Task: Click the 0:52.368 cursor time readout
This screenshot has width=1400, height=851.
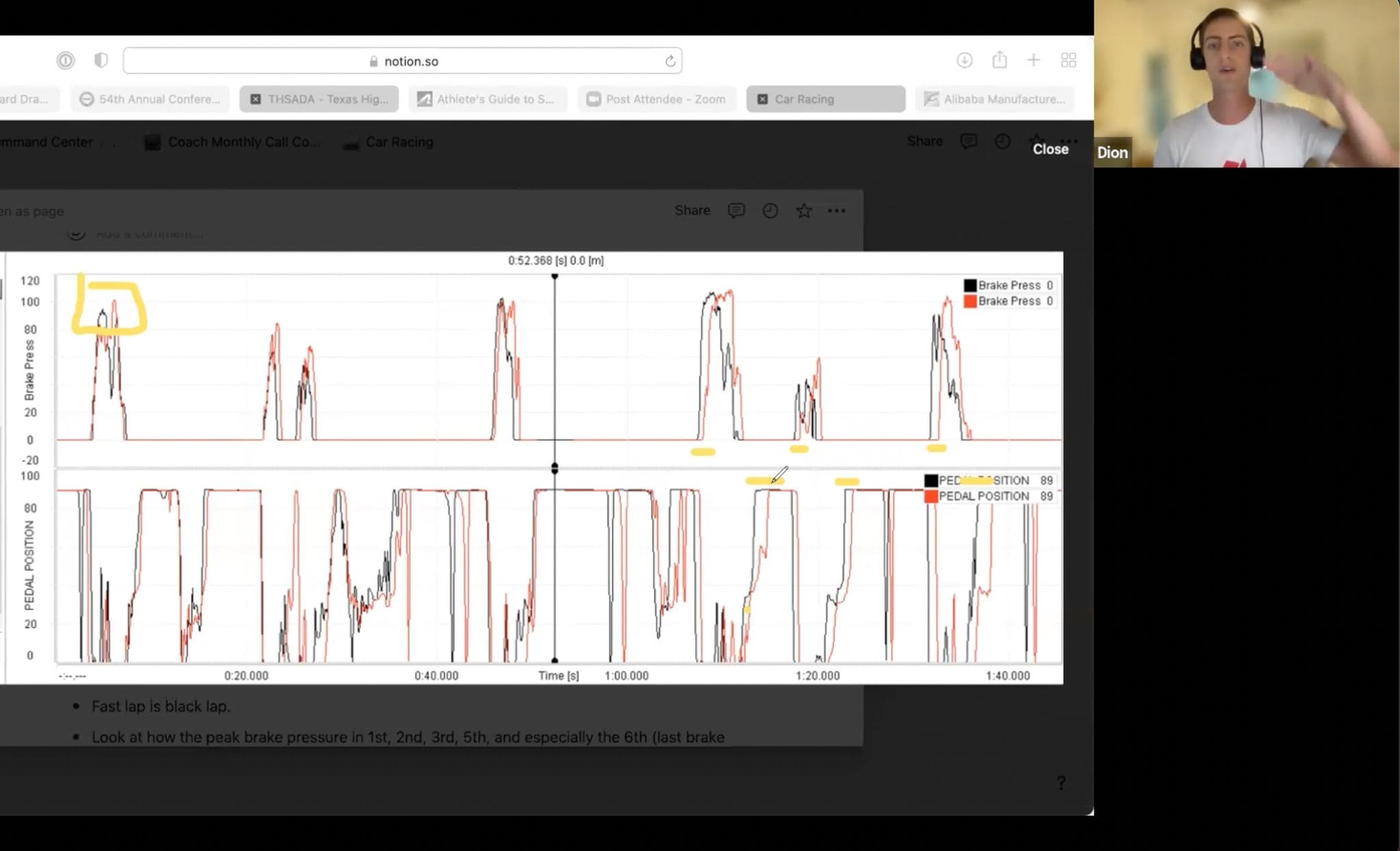Action: pos(556,260)
